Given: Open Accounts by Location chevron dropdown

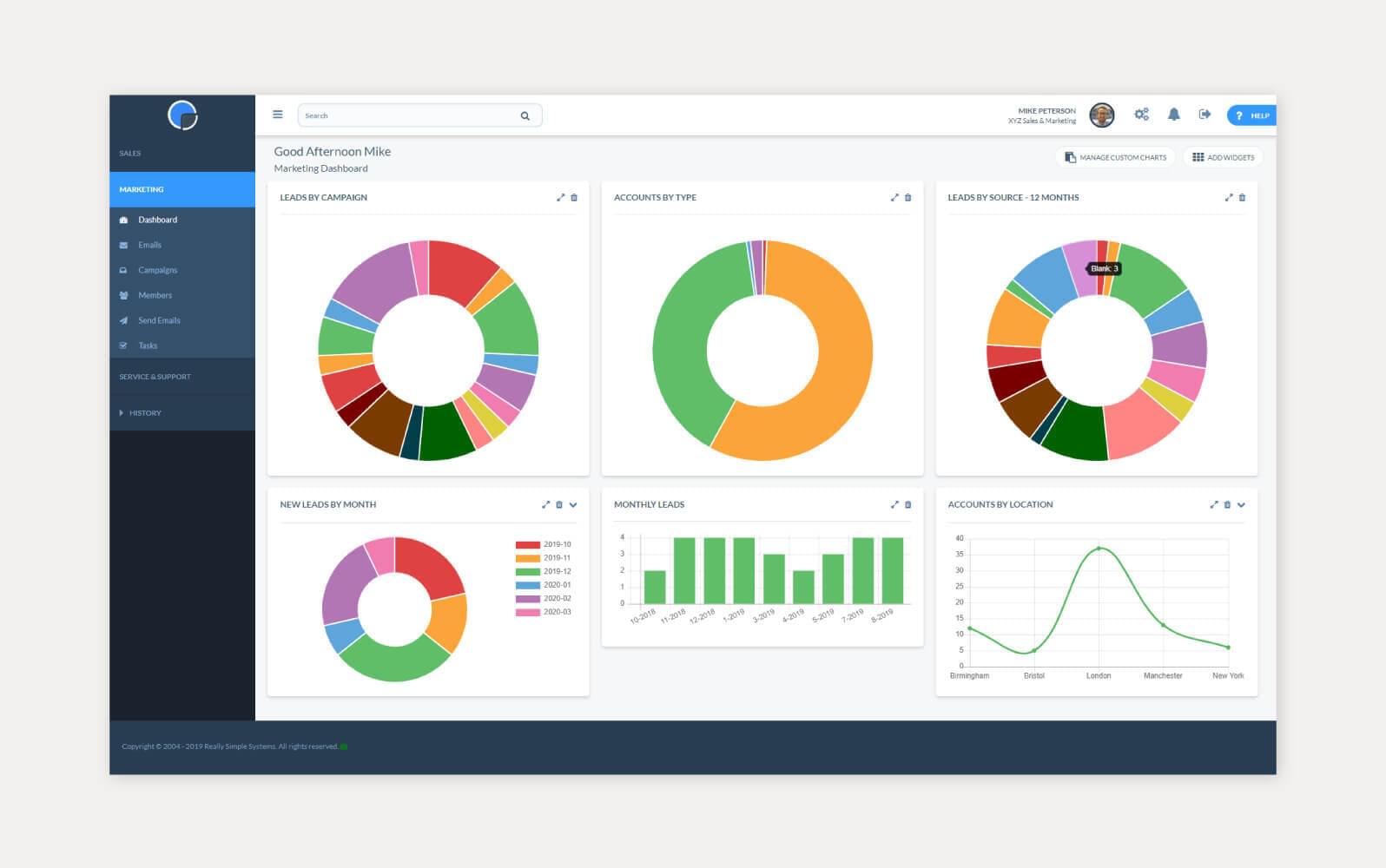Looking at the screenshot, I should (1241, 504).
